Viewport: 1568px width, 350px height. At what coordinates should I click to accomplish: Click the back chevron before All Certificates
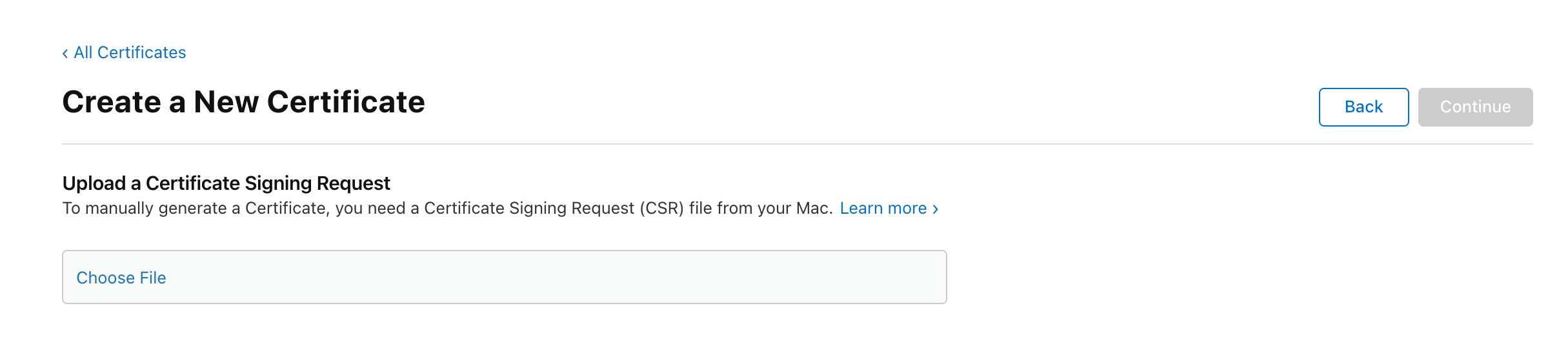click(65, 54)
